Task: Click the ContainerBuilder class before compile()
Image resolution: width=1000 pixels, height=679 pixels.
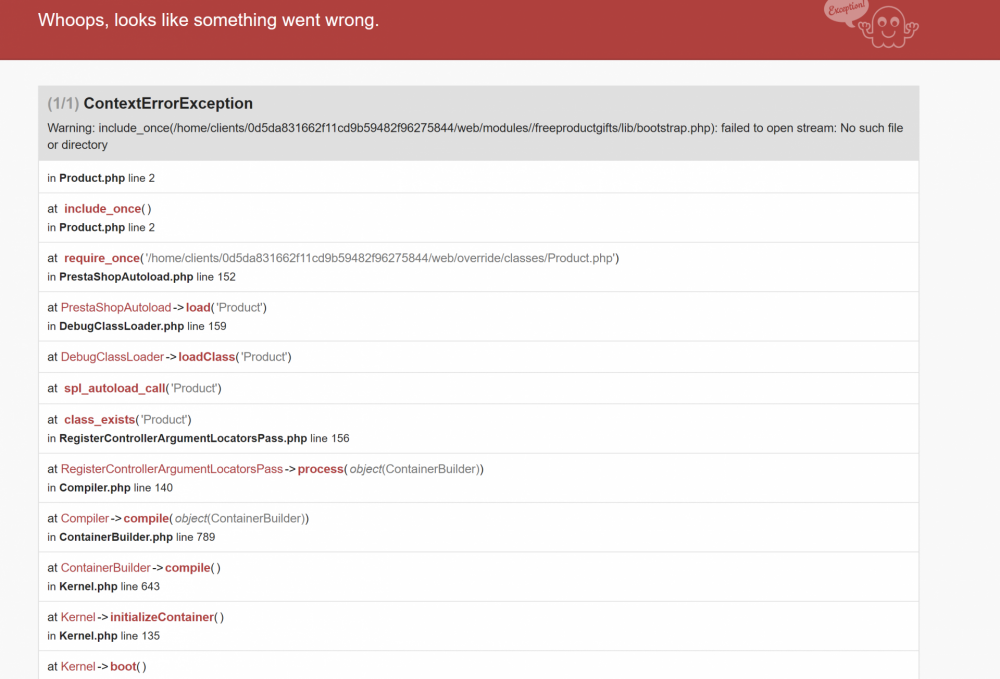Action: pyautogui.click(x=106, y=568)
